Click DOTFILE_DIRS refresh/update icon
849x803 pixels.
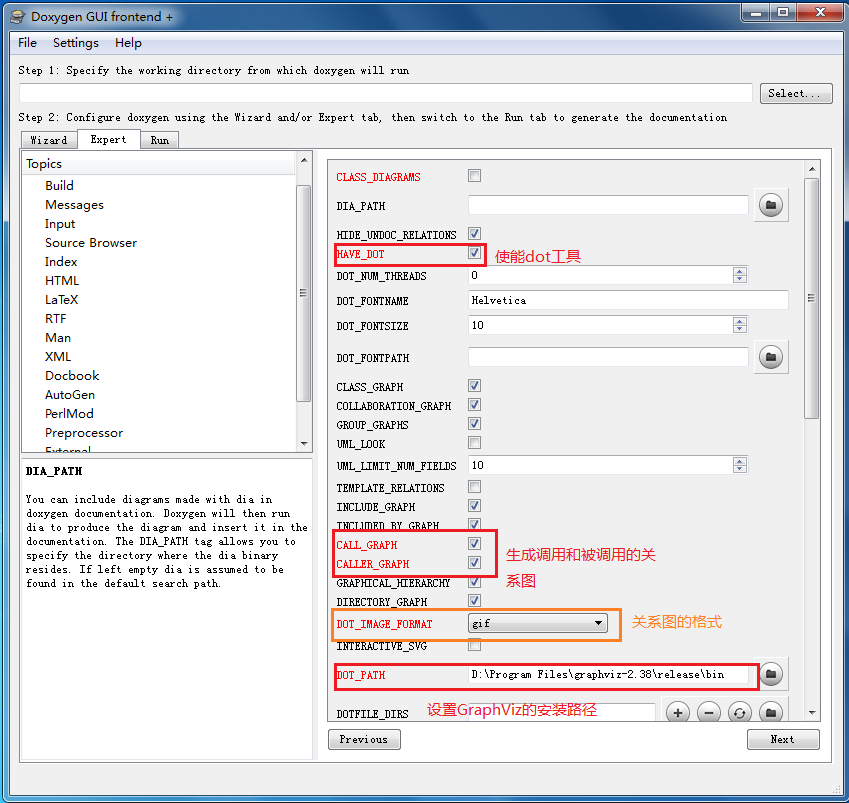(x=740, y=712)
